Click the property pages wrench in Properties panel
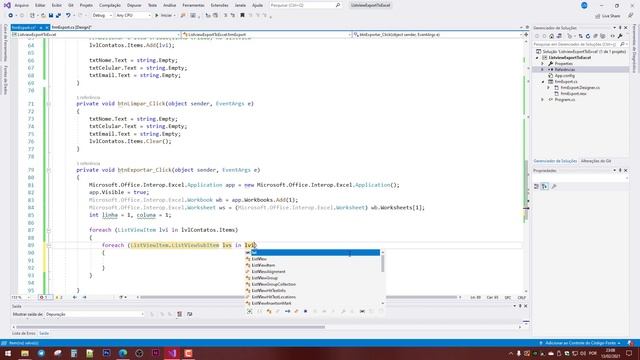The width and height of the screenshot is (640, 360). click(554, 186)
